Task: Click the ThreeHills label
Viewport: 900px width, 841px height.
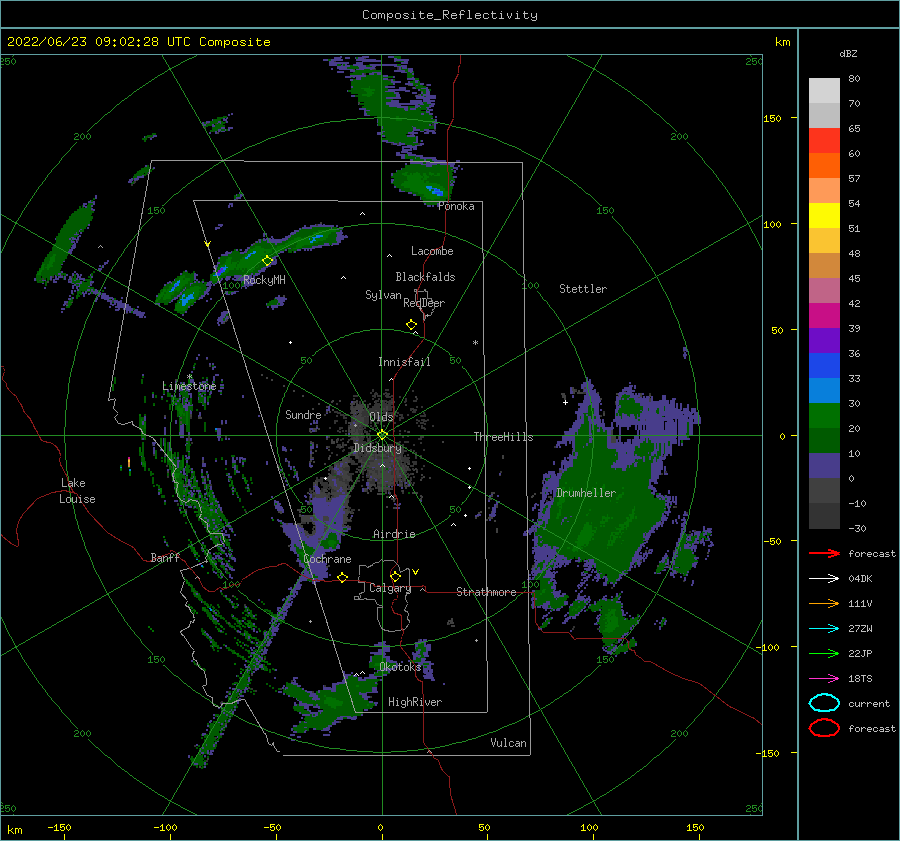Action: tap(503, 437)
